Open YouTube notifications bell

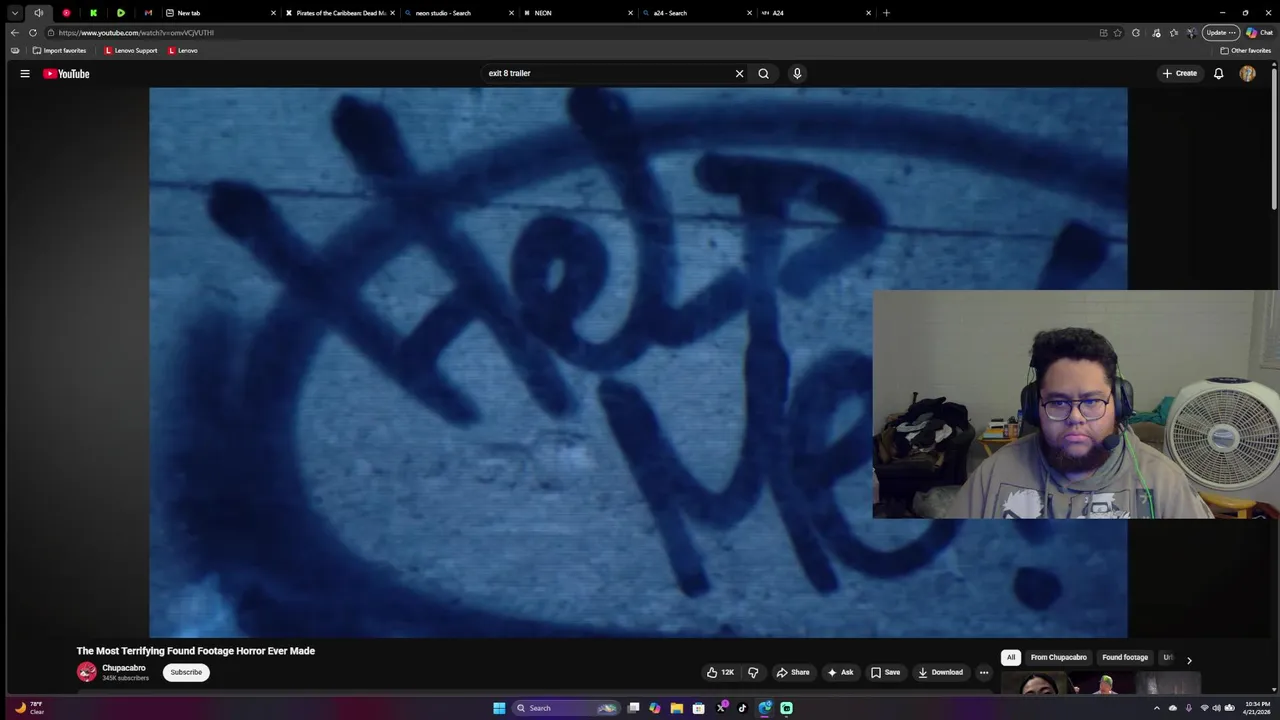(1218, 73)
